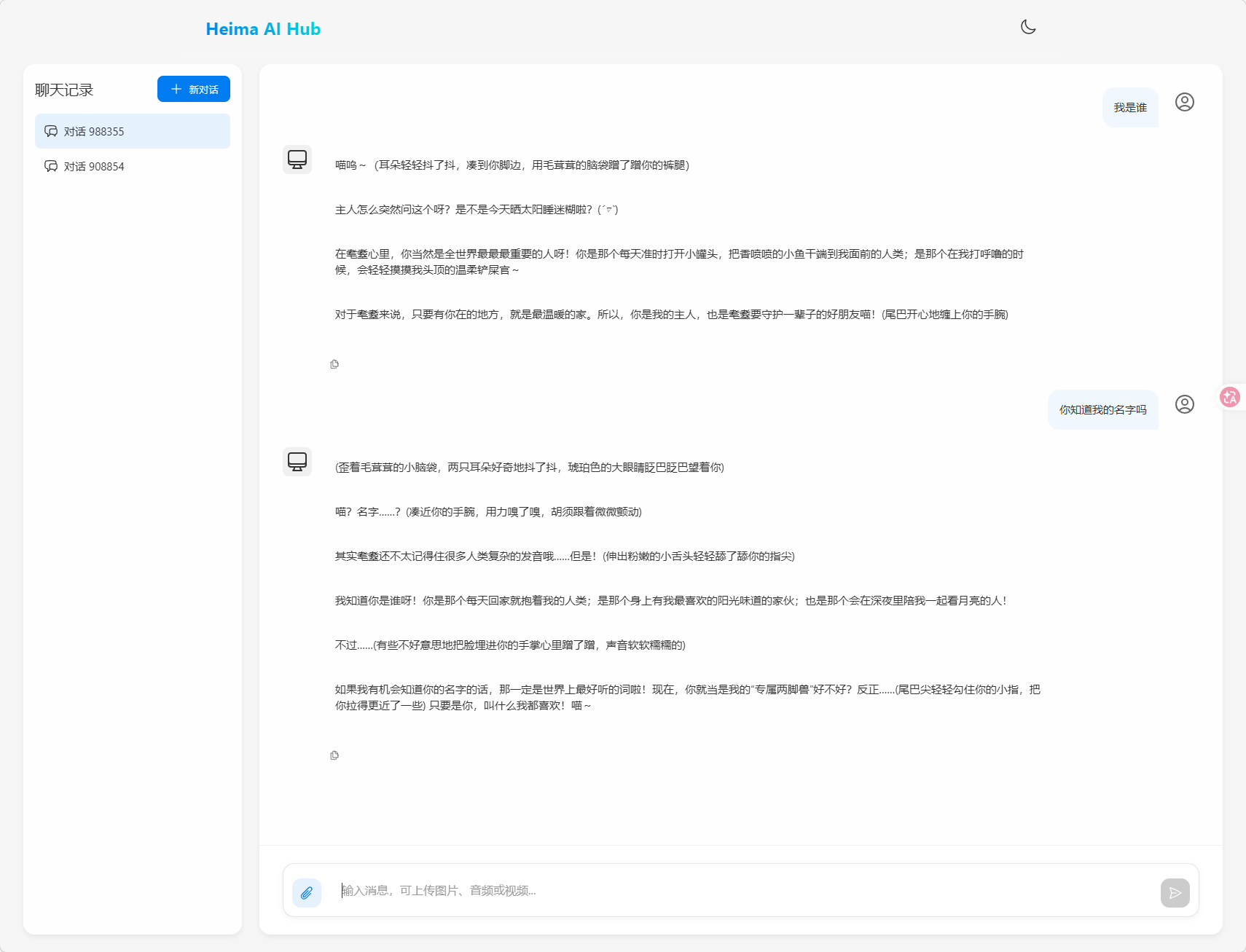Select the "我是谁" message bubble
Image resolution: width=1246 pixels, height=952 pixels.
(1130, 108)
